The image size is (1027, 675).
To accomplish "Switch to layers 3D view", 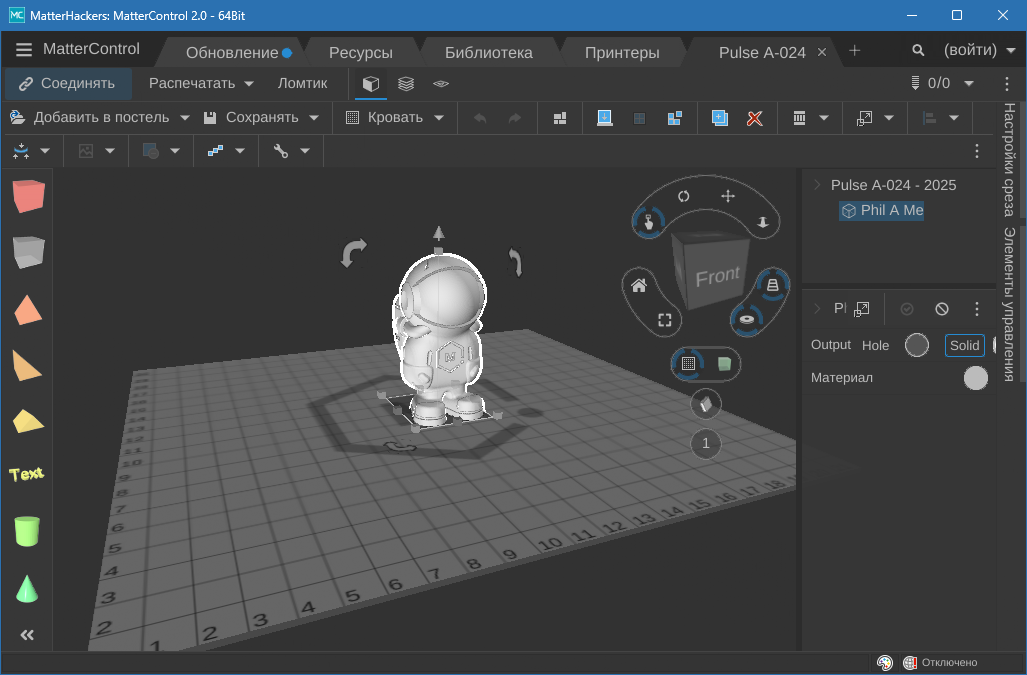I will [406, 84].
